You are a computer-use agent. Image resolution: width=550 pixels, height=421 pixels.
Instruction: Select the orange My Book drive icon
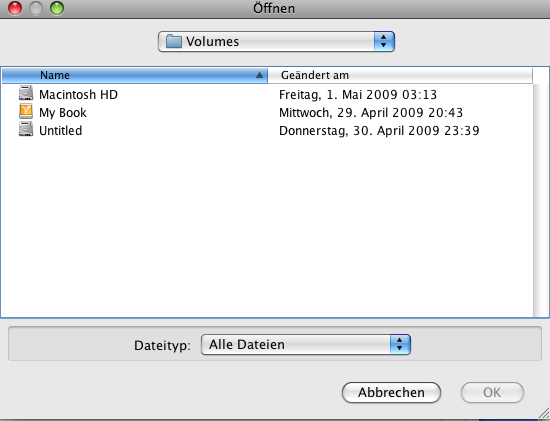tap(26, 112)
